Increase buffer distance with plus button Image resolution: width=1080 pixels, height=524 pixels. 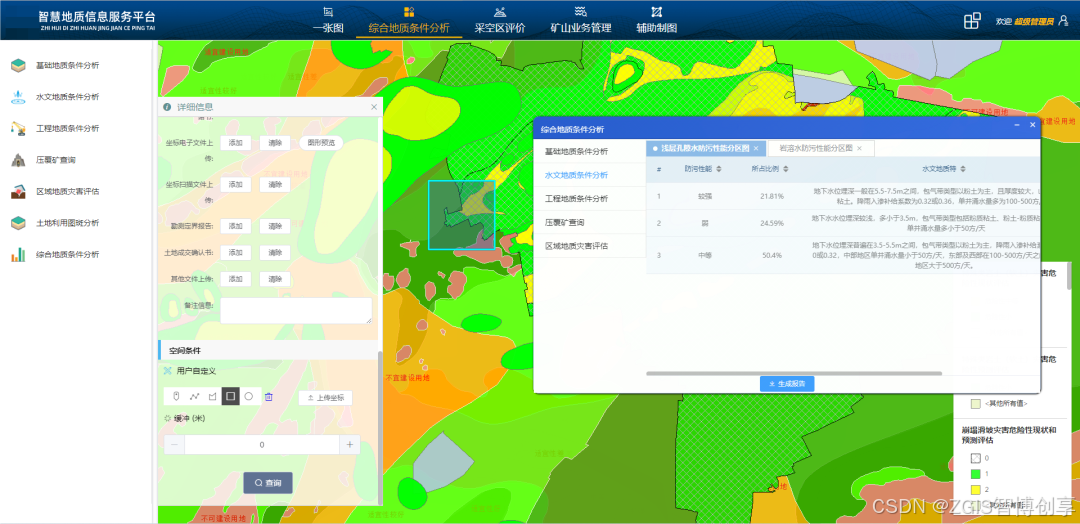coord(349,445)
